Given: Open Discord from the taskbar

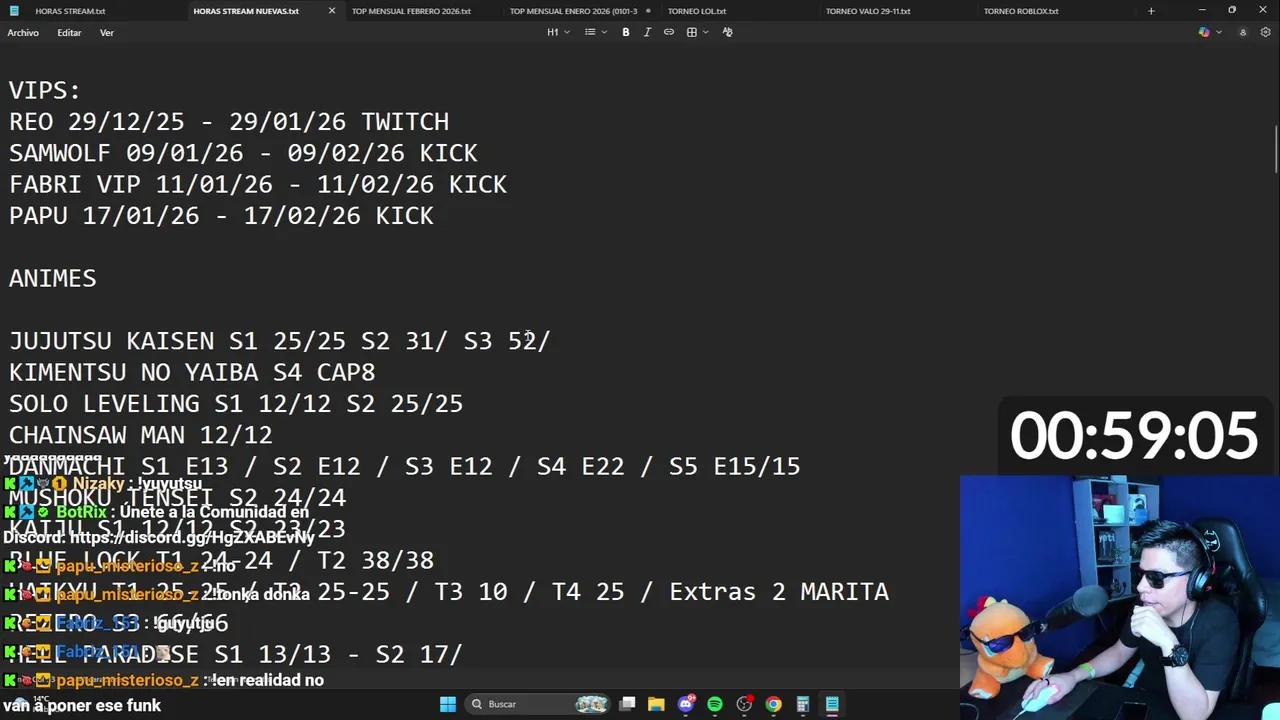Looking at the screenshot, I should pos(686,704).
